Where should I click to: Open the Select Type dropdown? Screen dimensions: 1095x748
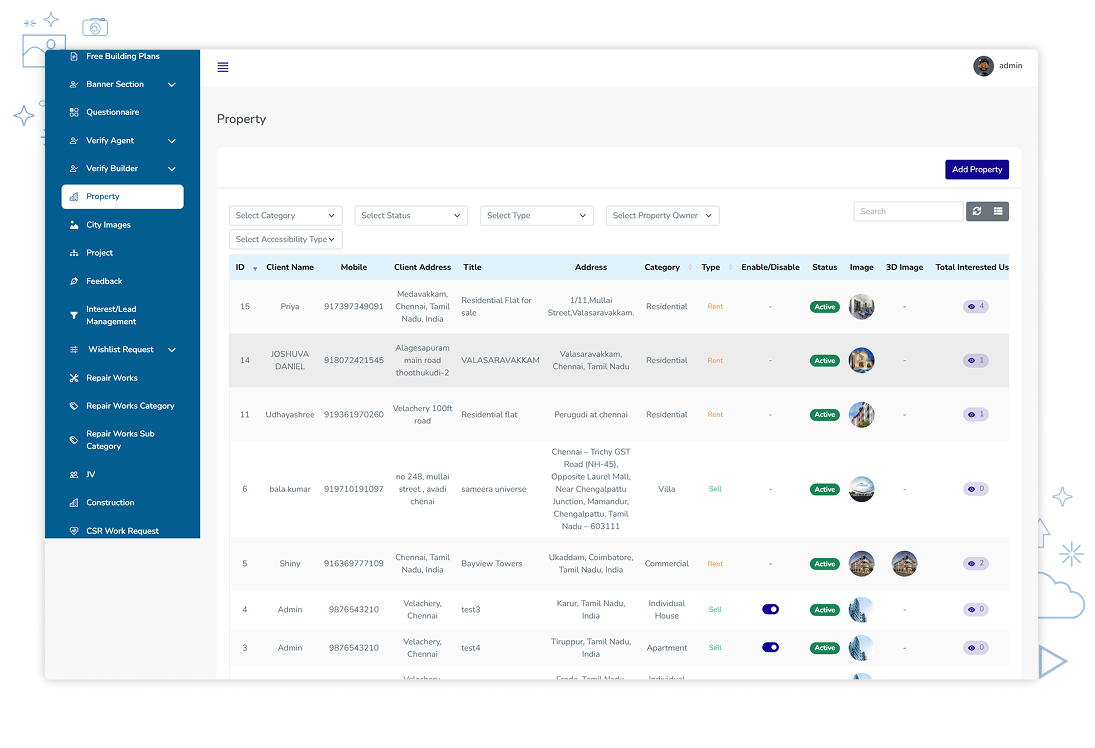pos(536,216)
